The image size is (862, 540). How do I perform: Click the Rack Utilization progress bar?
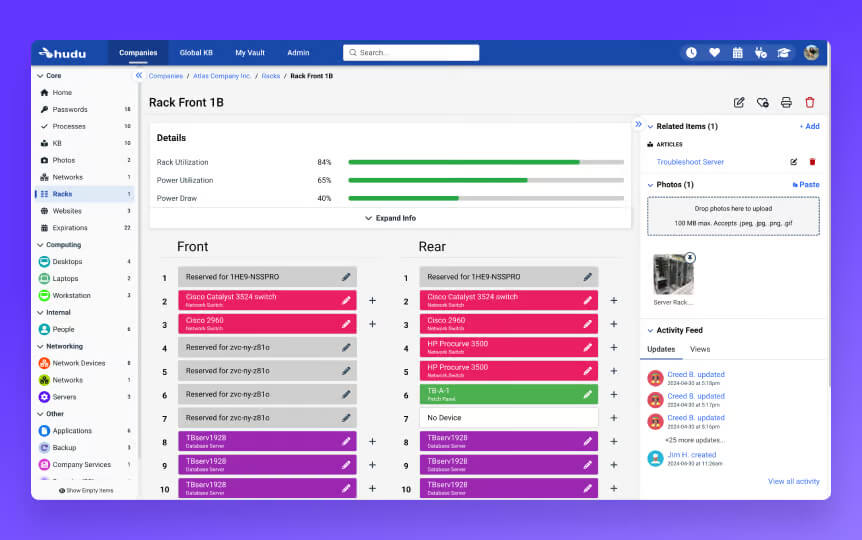(486, 162)
